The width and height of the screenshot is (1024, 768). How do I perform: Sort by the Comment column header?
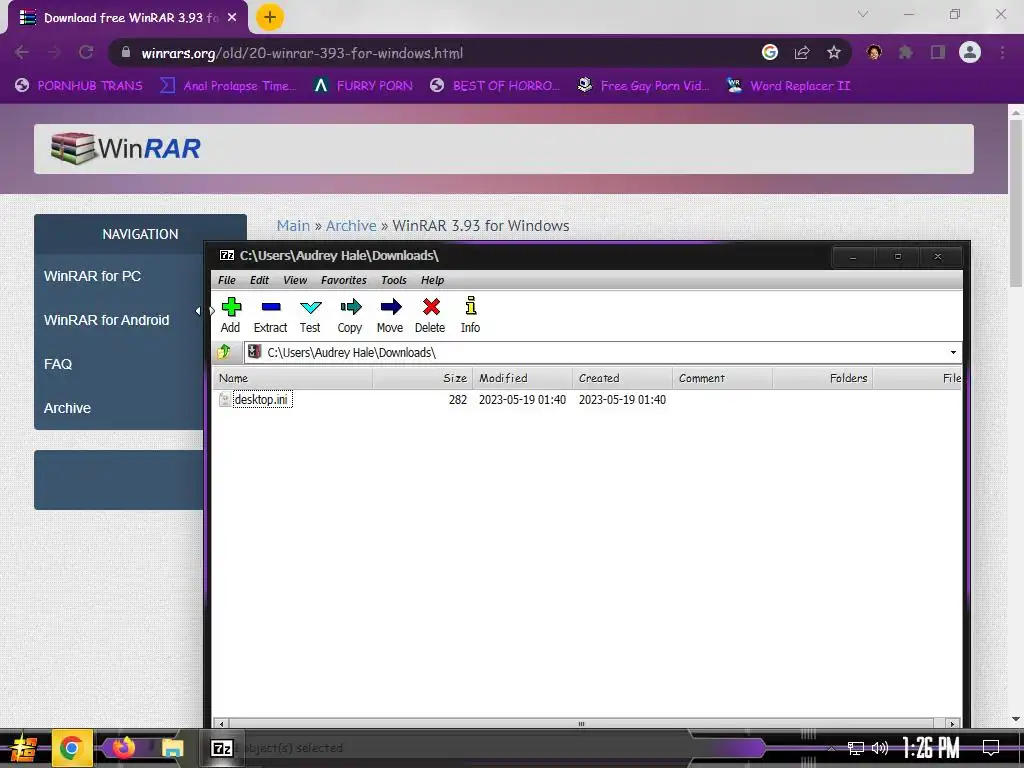tap(723, 378)
